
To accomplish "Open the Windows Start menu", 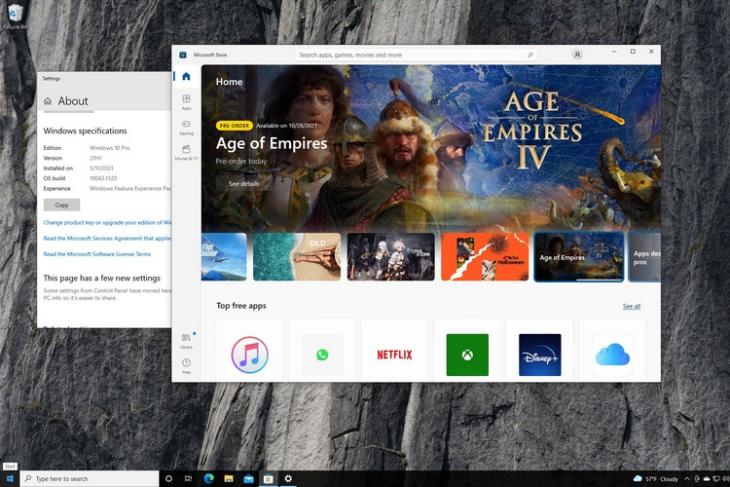I will [x=10, y=479].
